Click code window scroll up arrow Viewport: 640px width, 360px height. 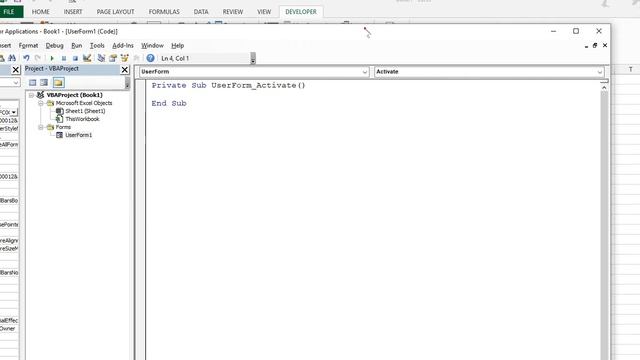(x=604, y=88)
